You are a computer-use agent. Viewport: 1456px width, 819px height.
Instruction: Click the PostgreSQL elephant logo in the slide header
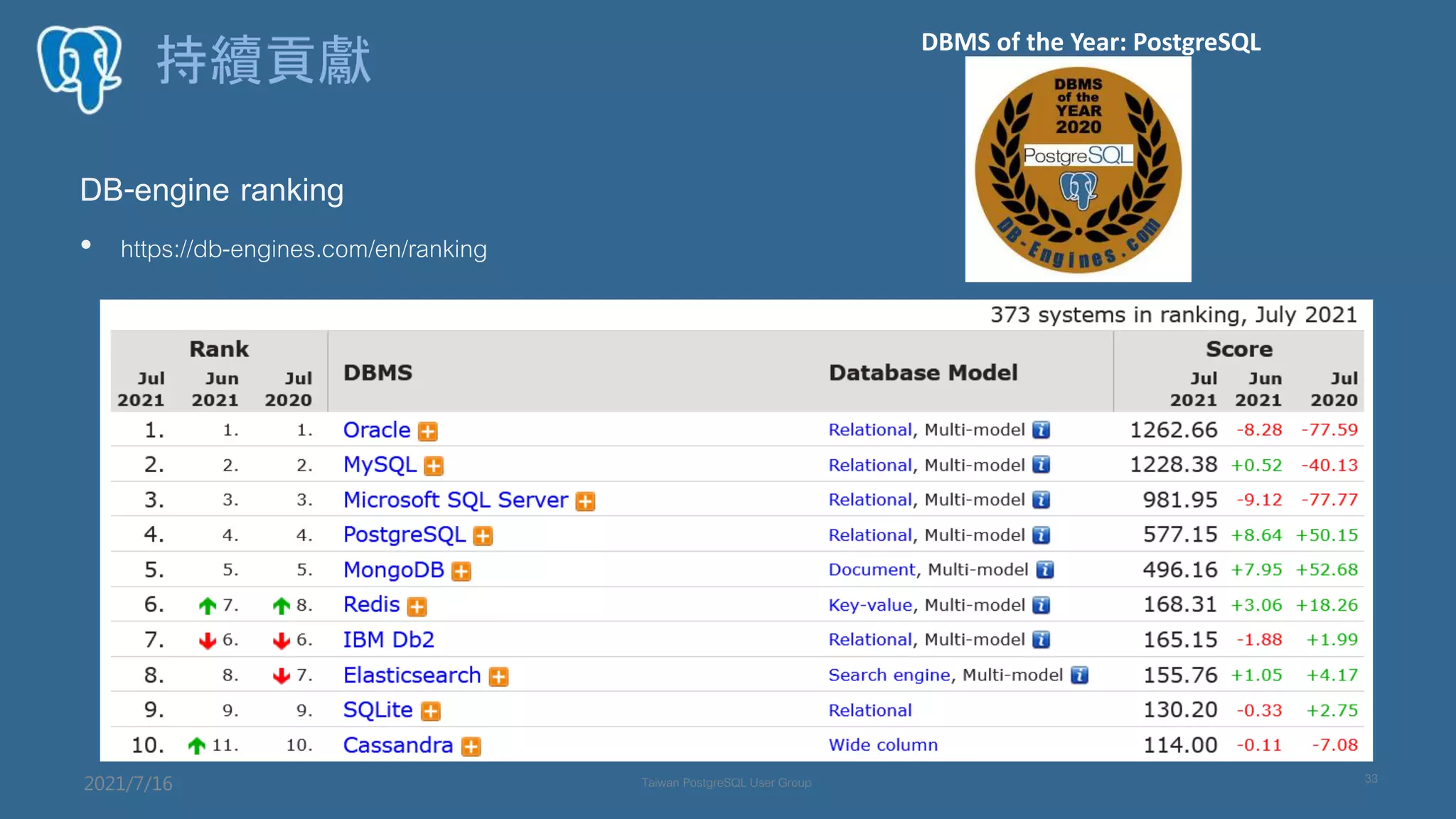(x=80, y=69)
